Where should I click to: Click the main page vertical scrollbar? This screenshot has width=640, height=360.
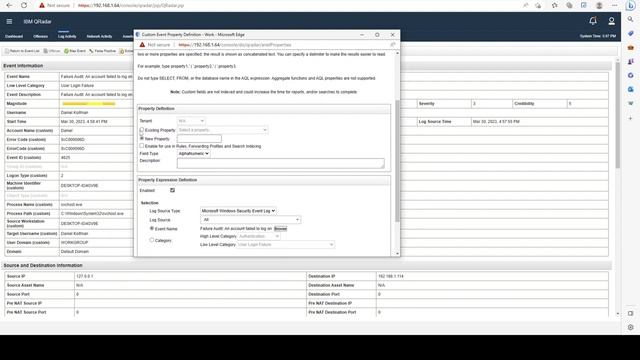pos(618,114)
